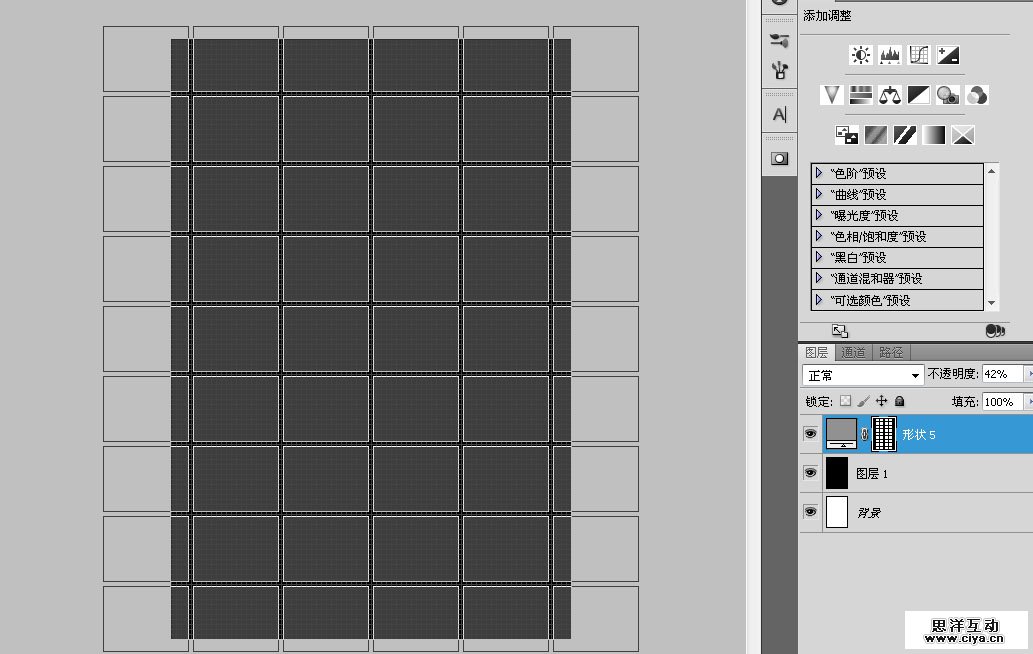Viewport: 1033px width, 654px height.
Task: Add a Threshold adjustment
Action: [905, 135]
